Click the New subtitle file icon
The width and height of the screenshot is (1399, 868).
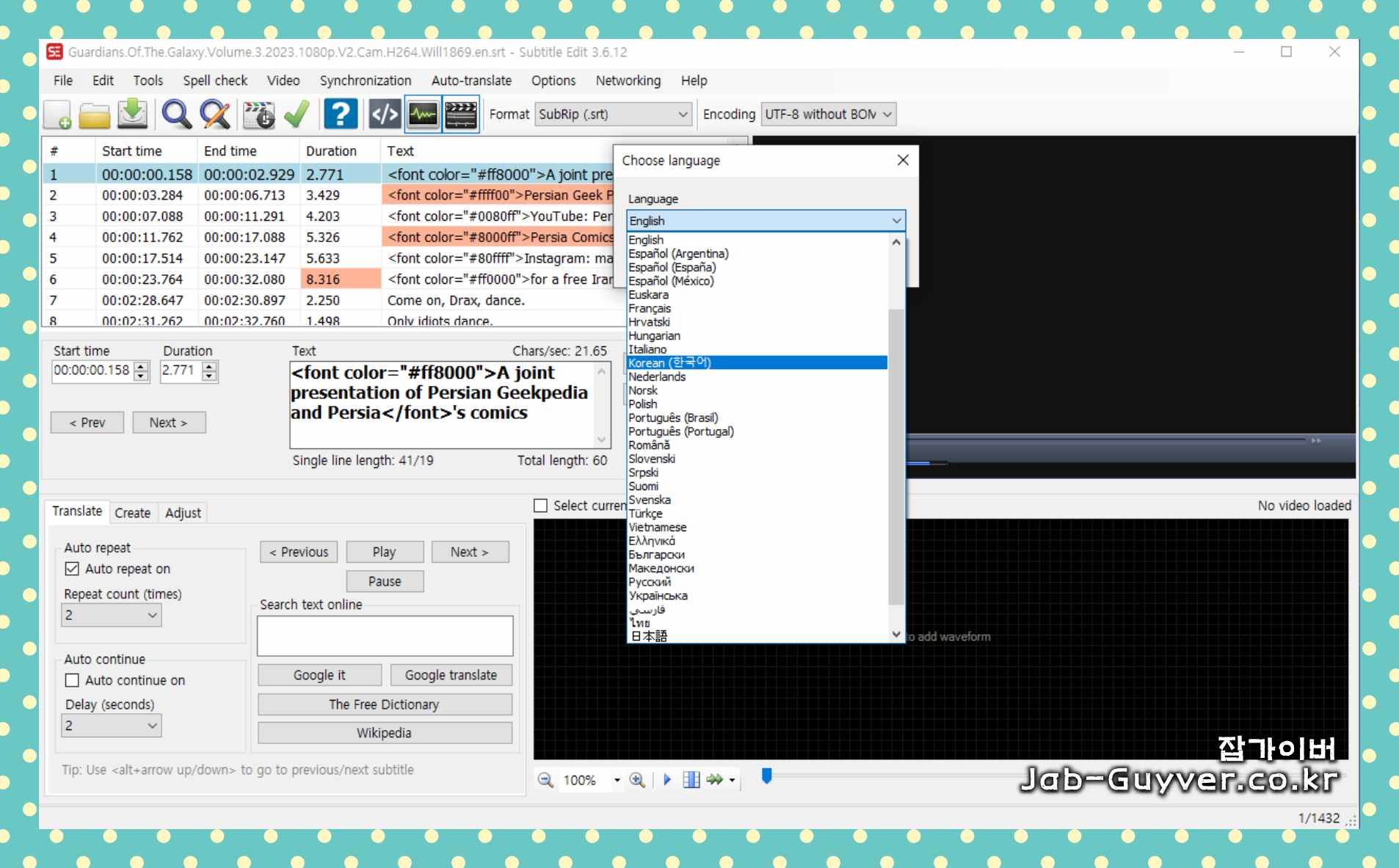[57, 114]
